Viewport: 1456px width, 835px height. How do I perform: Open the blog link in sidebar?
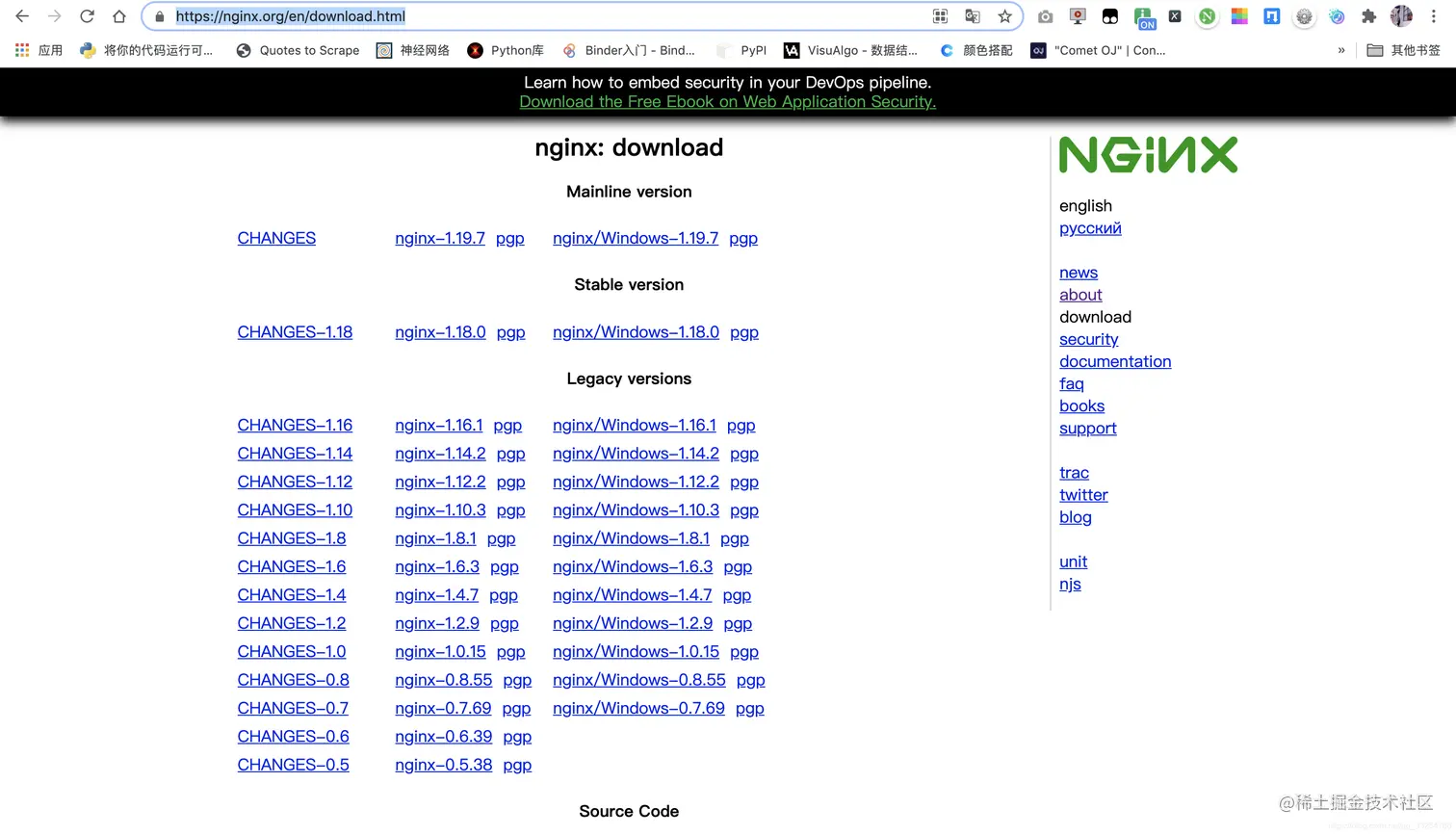pos(1076,517)
